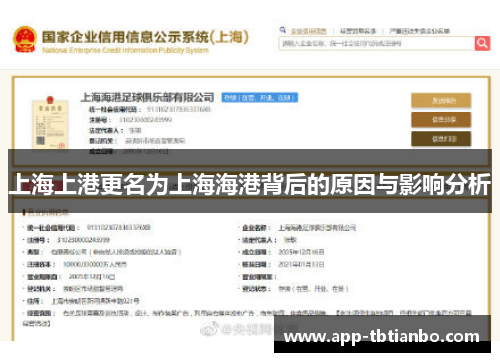Select the 住所 address value

click(x=95, y=301)
